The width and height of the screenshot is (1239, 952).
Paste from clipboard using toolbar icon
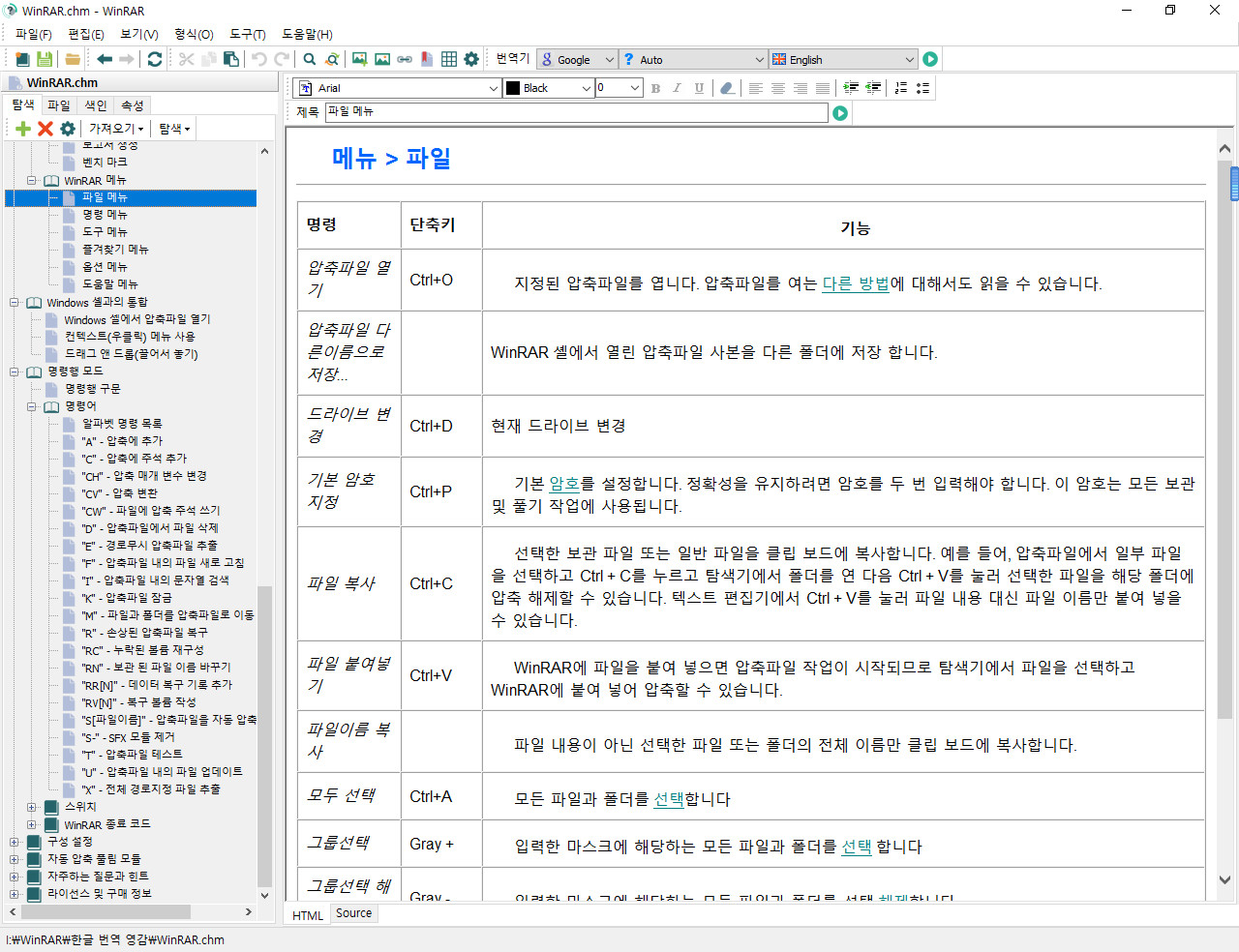[231, 59]
